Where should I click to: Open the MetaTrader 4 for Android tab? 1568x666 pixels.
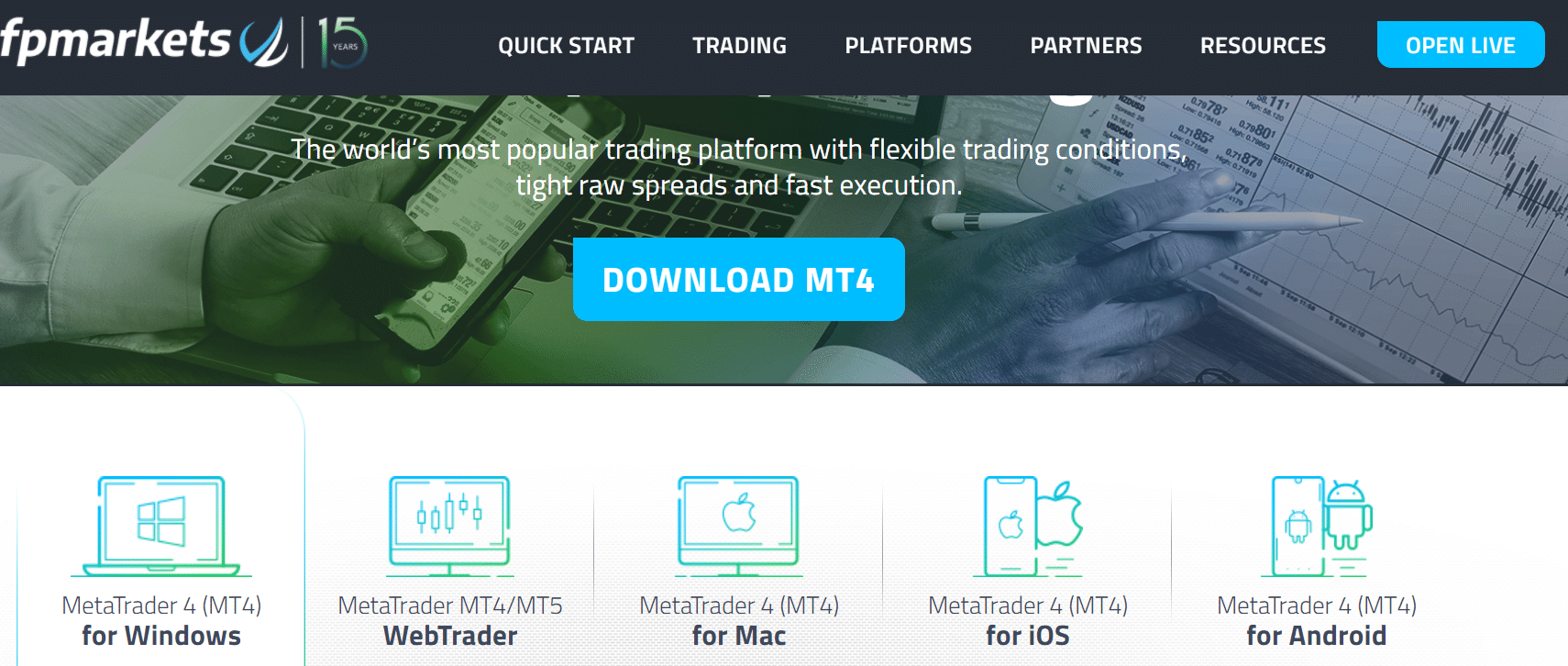1317,620
